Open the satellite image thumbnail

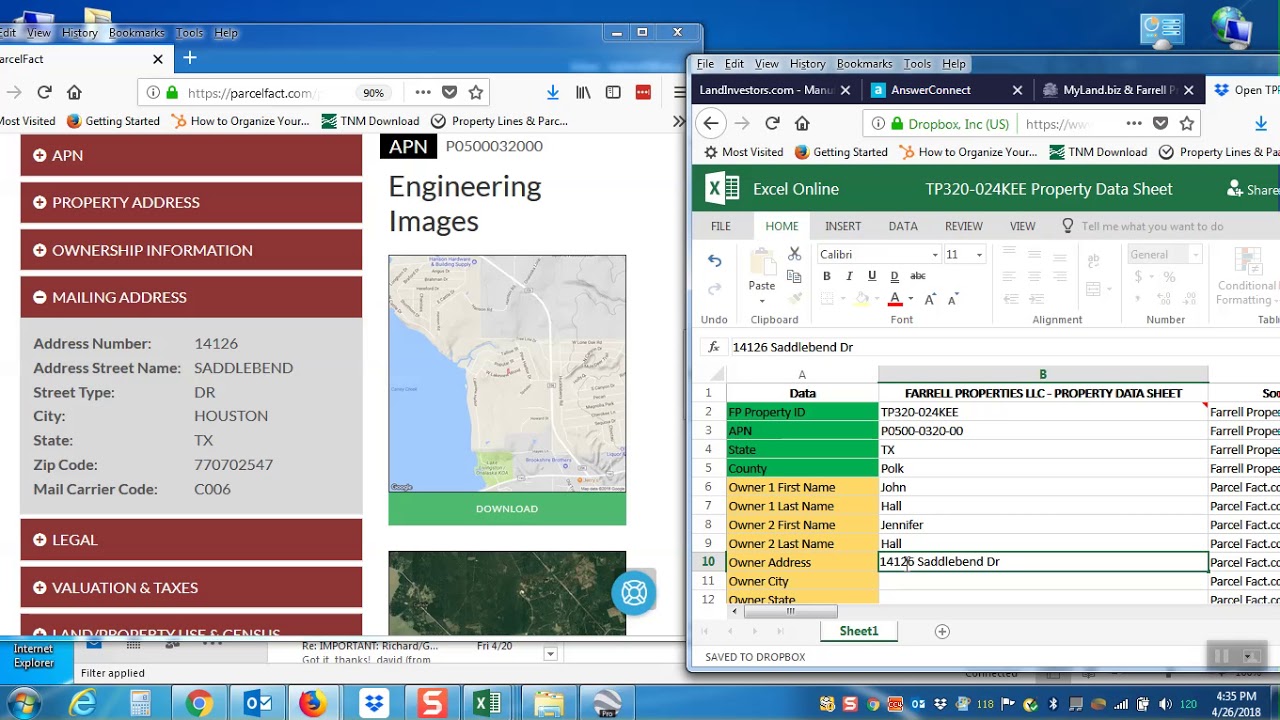coord(507,593)
